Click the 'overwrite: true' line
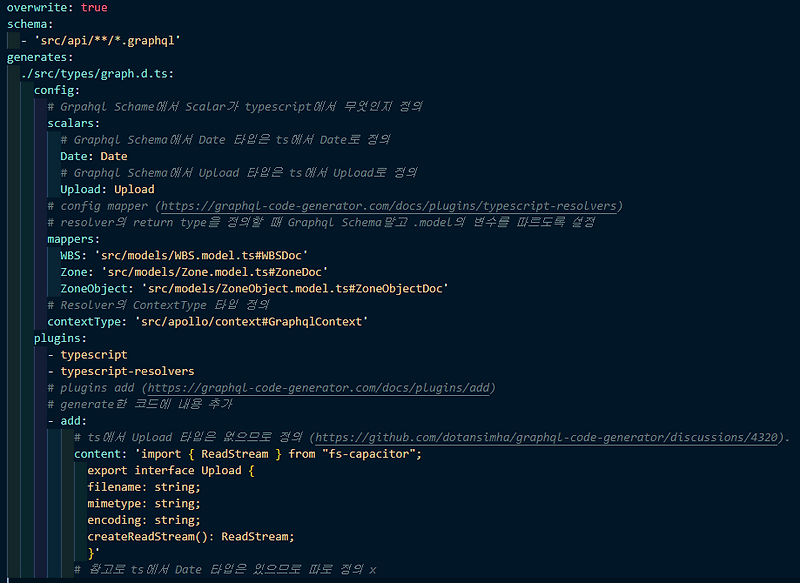Screen dimensions: 800x583 (x=57, y=8)
